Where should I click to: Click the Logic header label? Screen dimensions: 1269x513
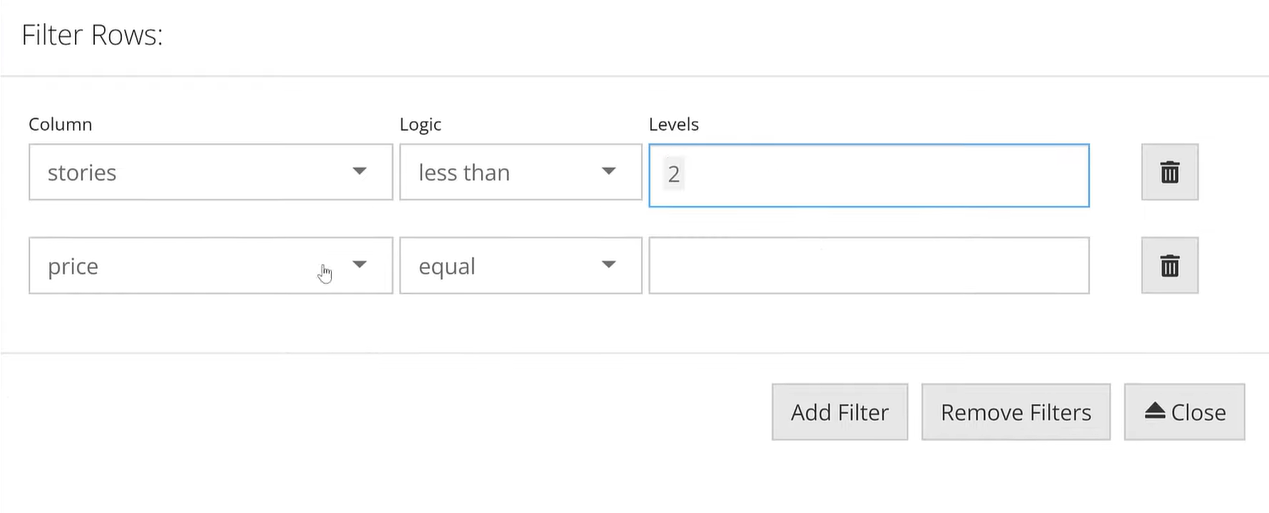[x=420, y=125]
